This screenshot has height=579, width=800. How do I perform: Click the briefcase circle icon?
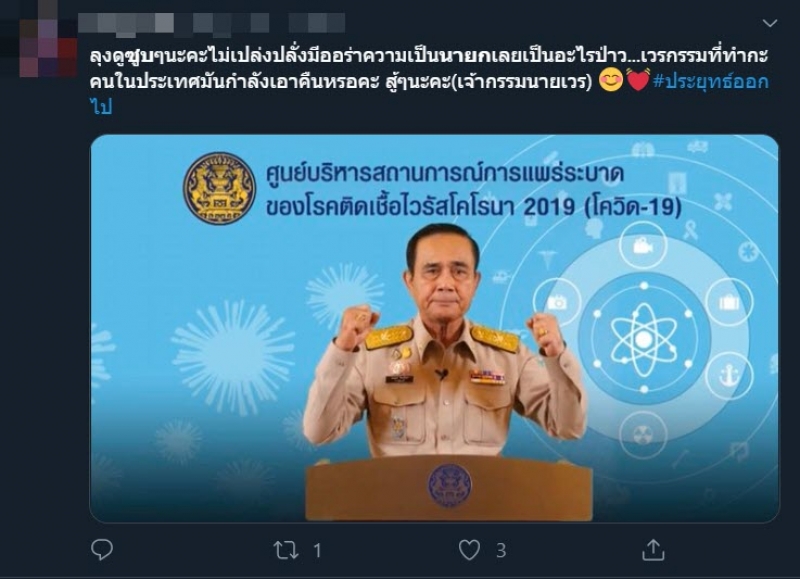(x=729, y=302)
